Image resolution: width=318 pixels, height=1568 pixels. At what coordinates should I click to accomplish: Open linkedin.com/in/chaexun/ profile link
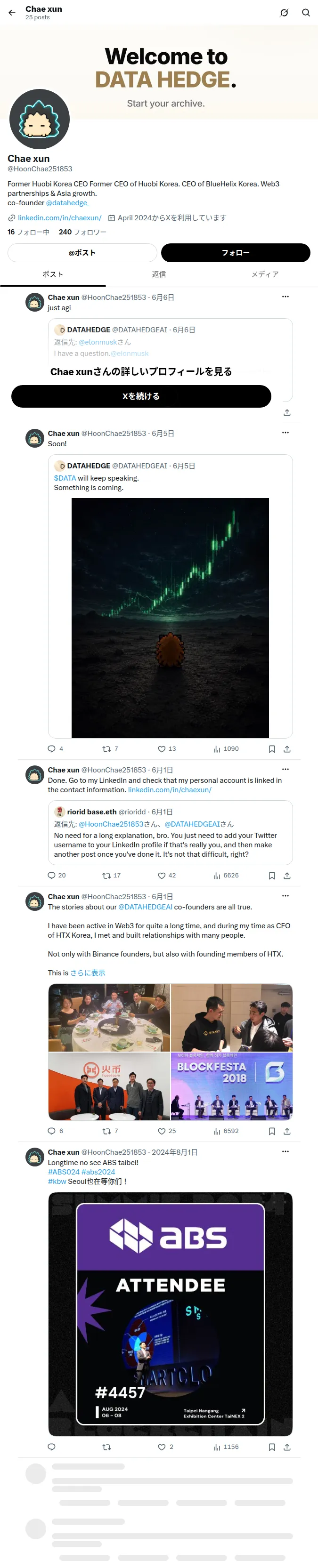60,218
